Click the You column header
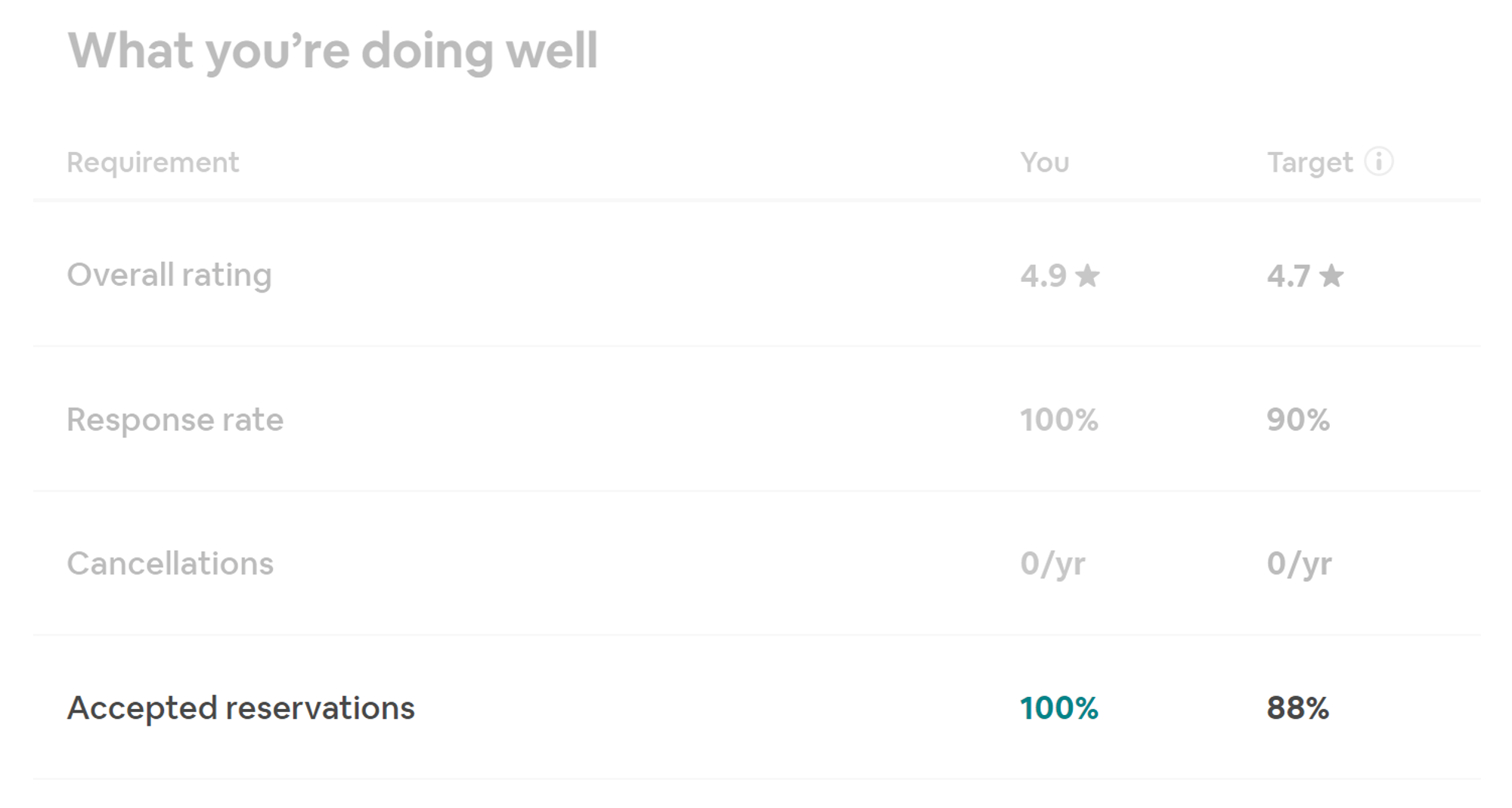The height and width of the screenshot is (808, 1512). (x=1045, y=163)
